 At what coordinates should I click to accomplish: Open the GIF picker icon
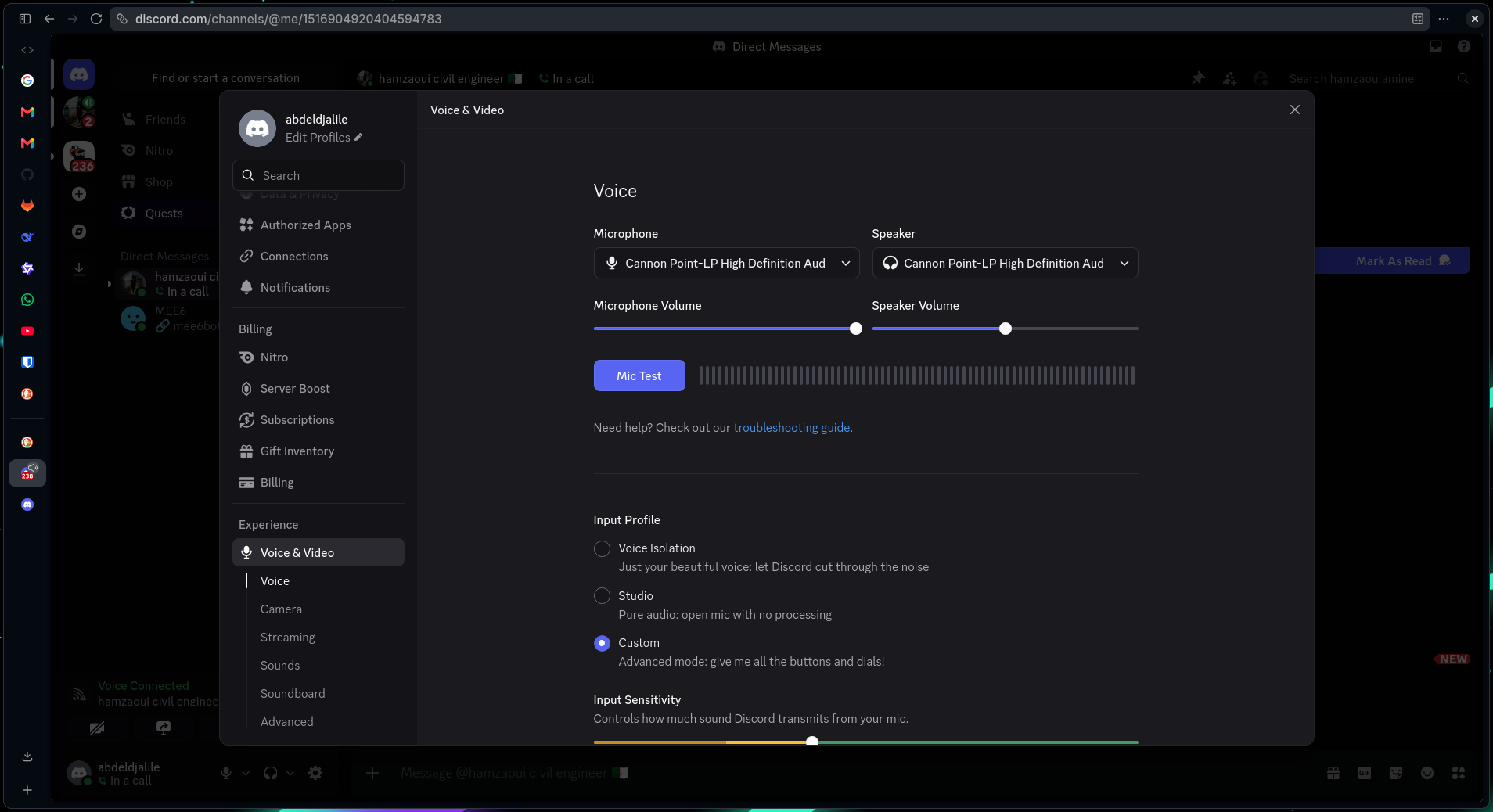pos(1365,773)
